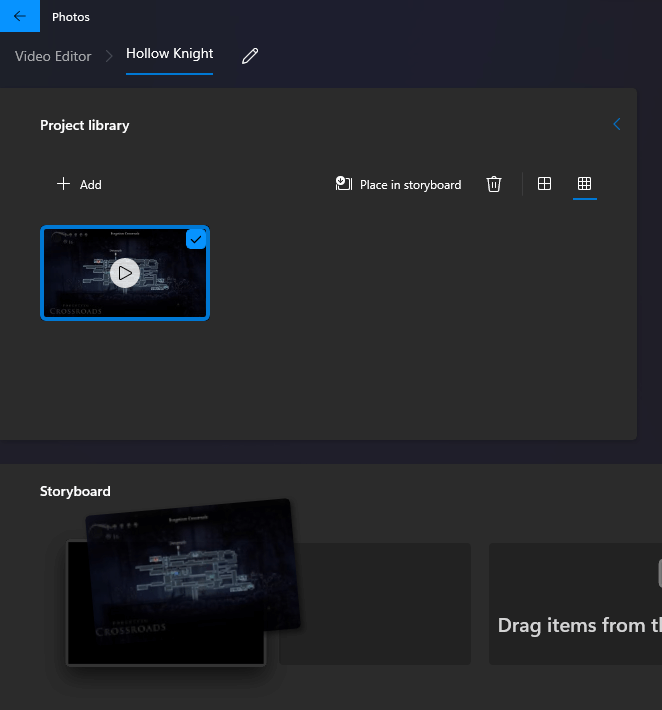Click the Storyboard section heading

(x=75, y=491)
